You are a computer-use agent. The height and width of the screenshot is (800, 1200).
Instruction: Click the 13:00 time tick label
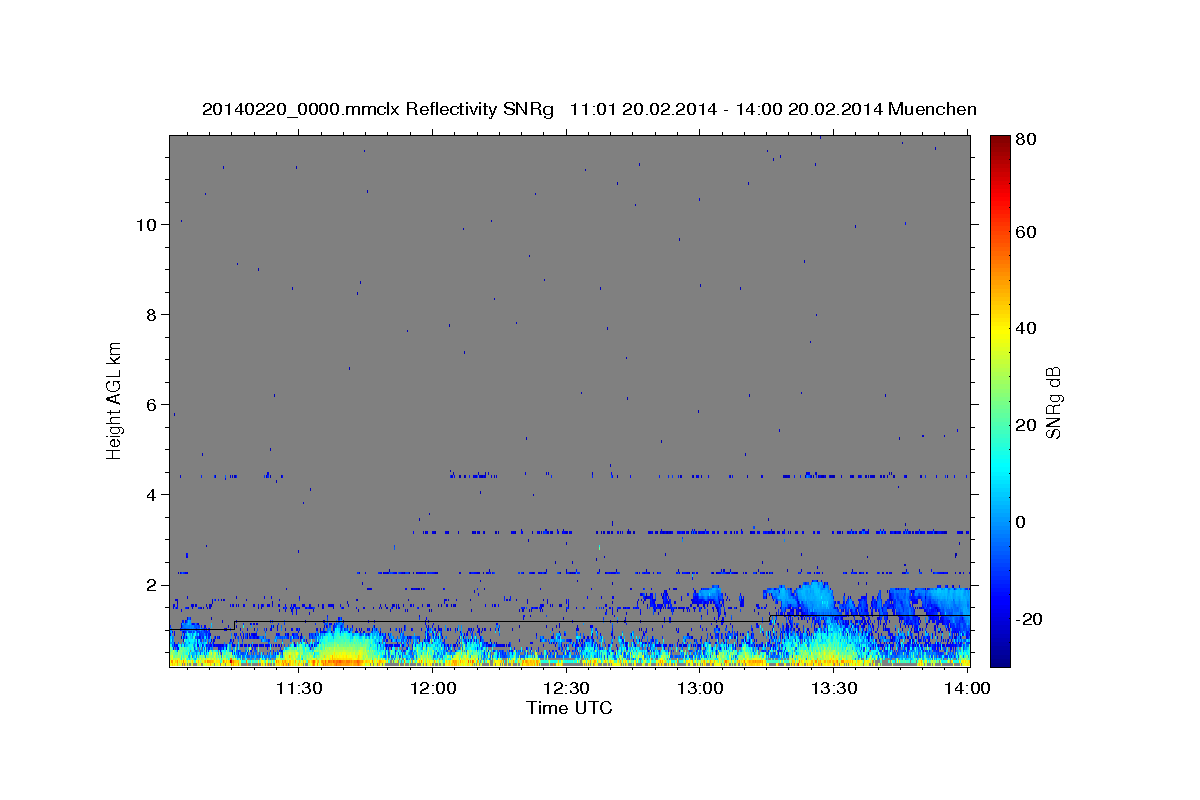coord(700,688)
